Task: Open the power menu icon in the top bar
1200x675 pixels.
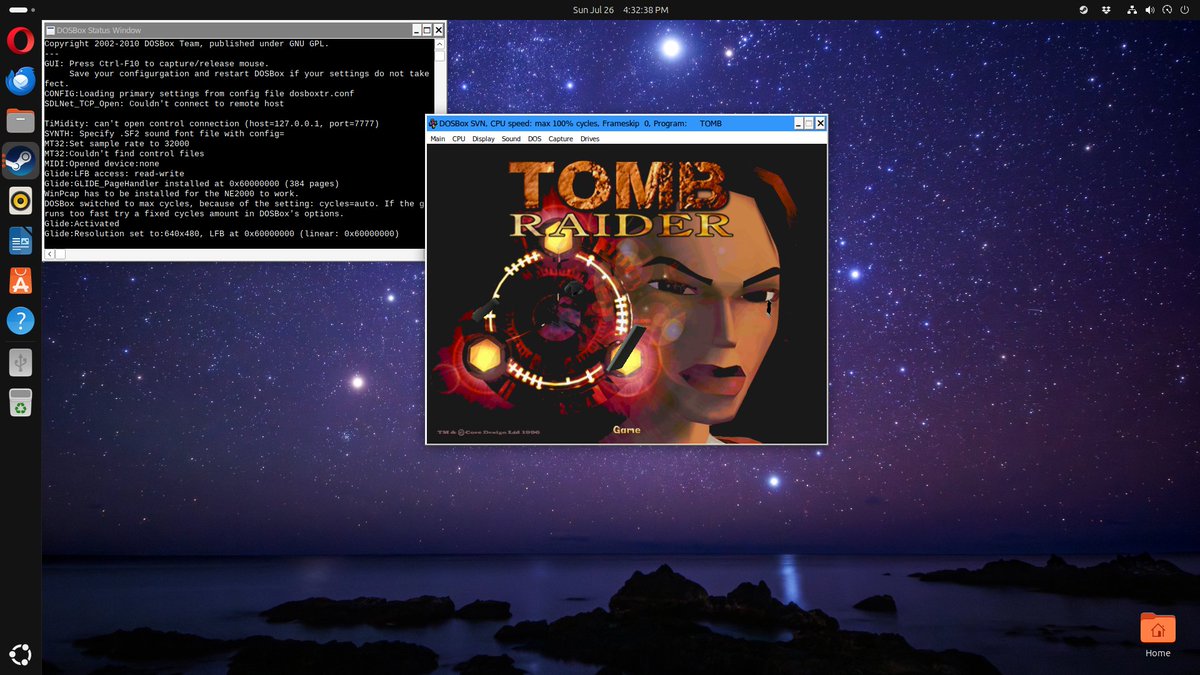Action: [x=1186, y=9]
